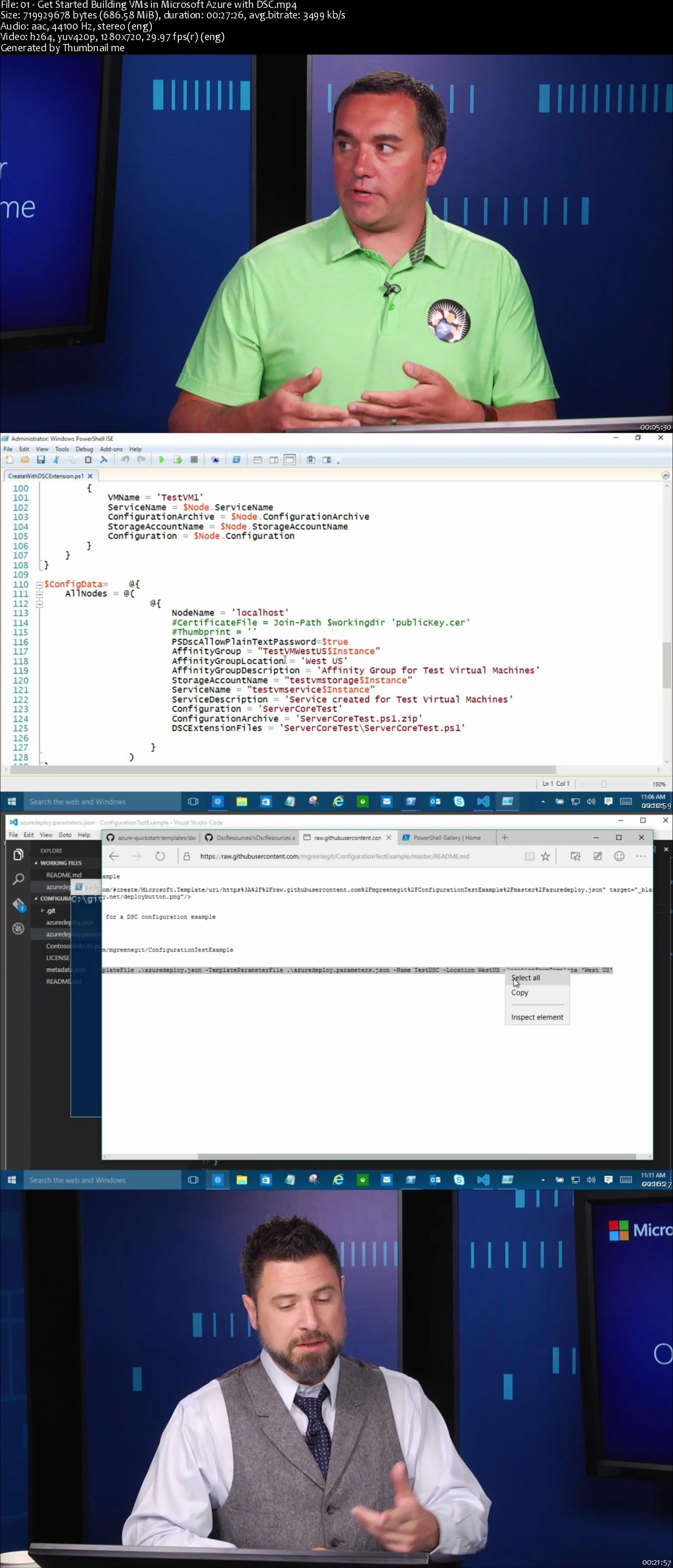
Task: Open the Git view with badge in VS Code
Action: (x=18, y=905)
